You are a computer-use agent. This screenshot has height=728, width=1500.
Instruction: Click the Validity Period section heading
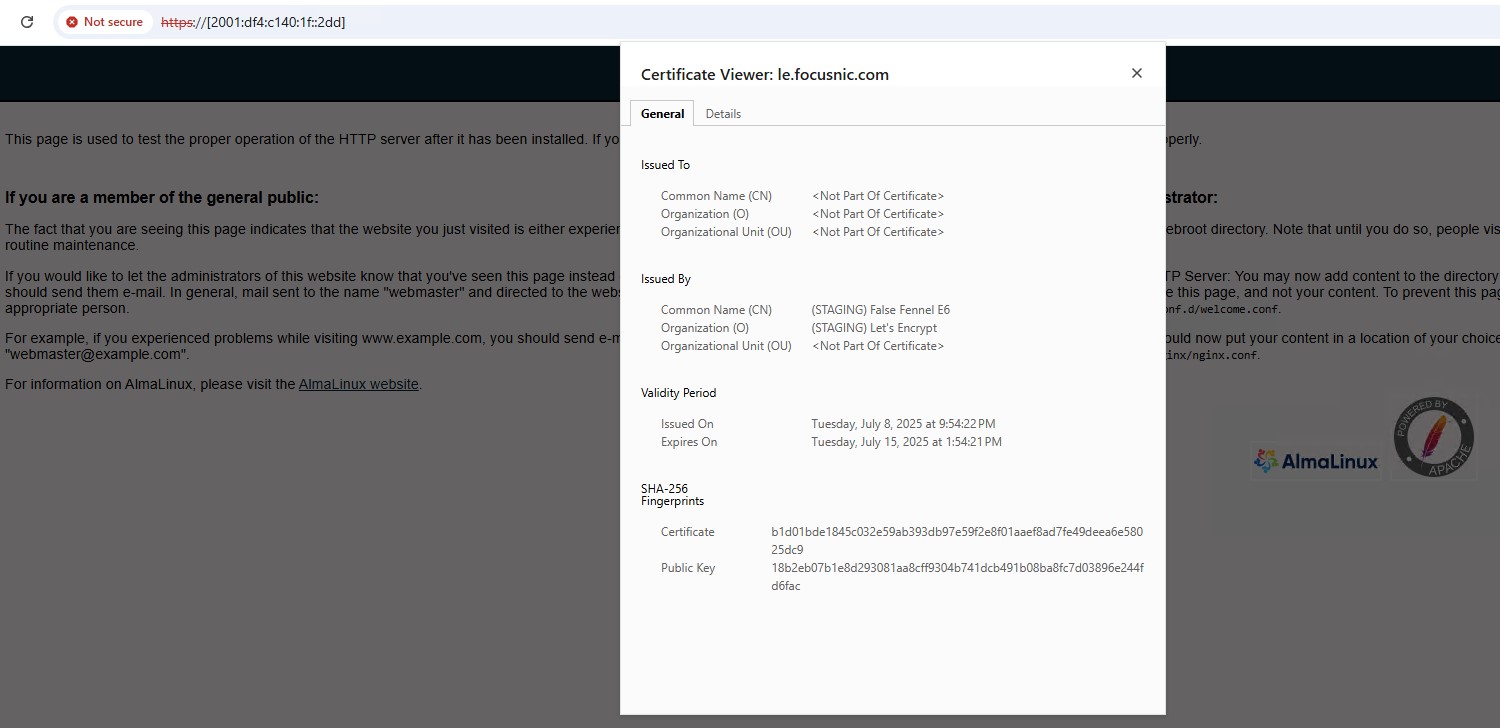click(x=678, y=393)
